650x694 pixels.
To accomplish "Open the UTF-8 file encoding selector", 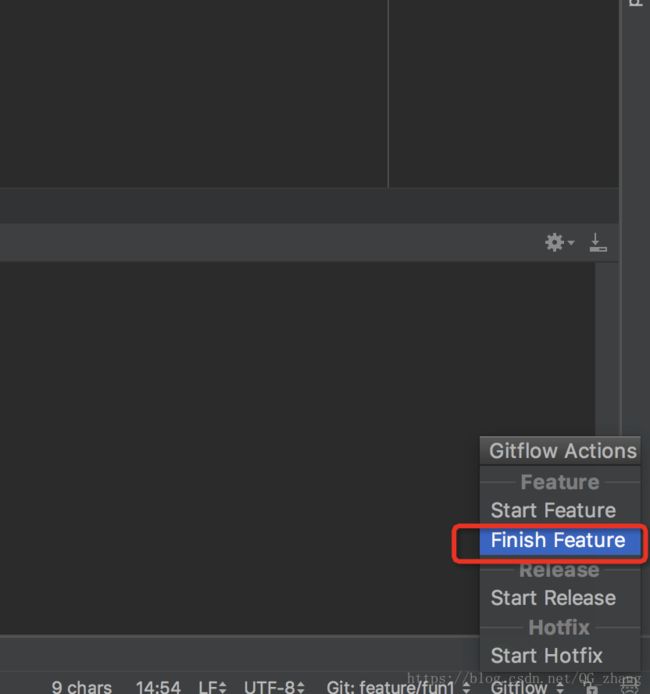I will pos(274,687).
